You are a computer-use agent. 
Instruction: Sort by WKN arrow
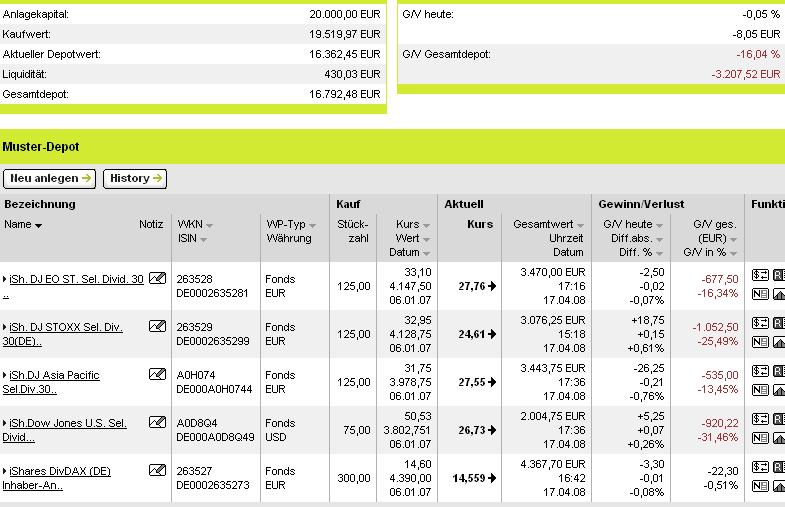tap(209, 226)
